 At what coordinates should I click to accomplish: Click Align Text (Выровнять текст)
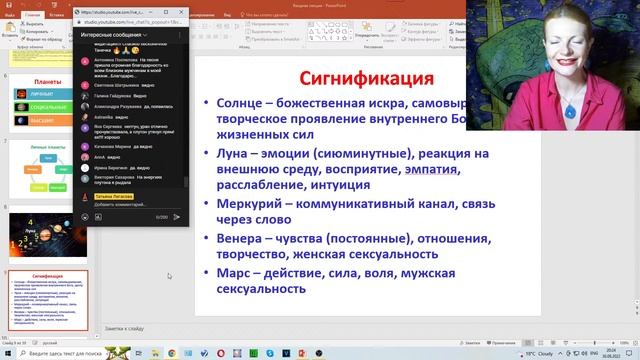pyautogui.click(x=264, y=31)
